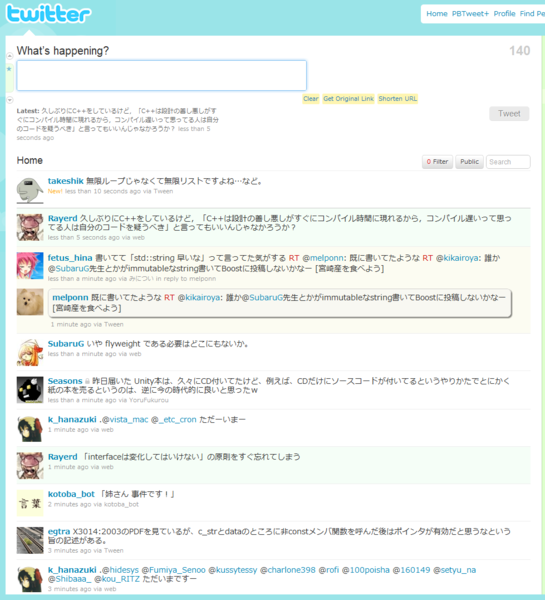Open the fetus_hina username link

click(x=70, y=258)
